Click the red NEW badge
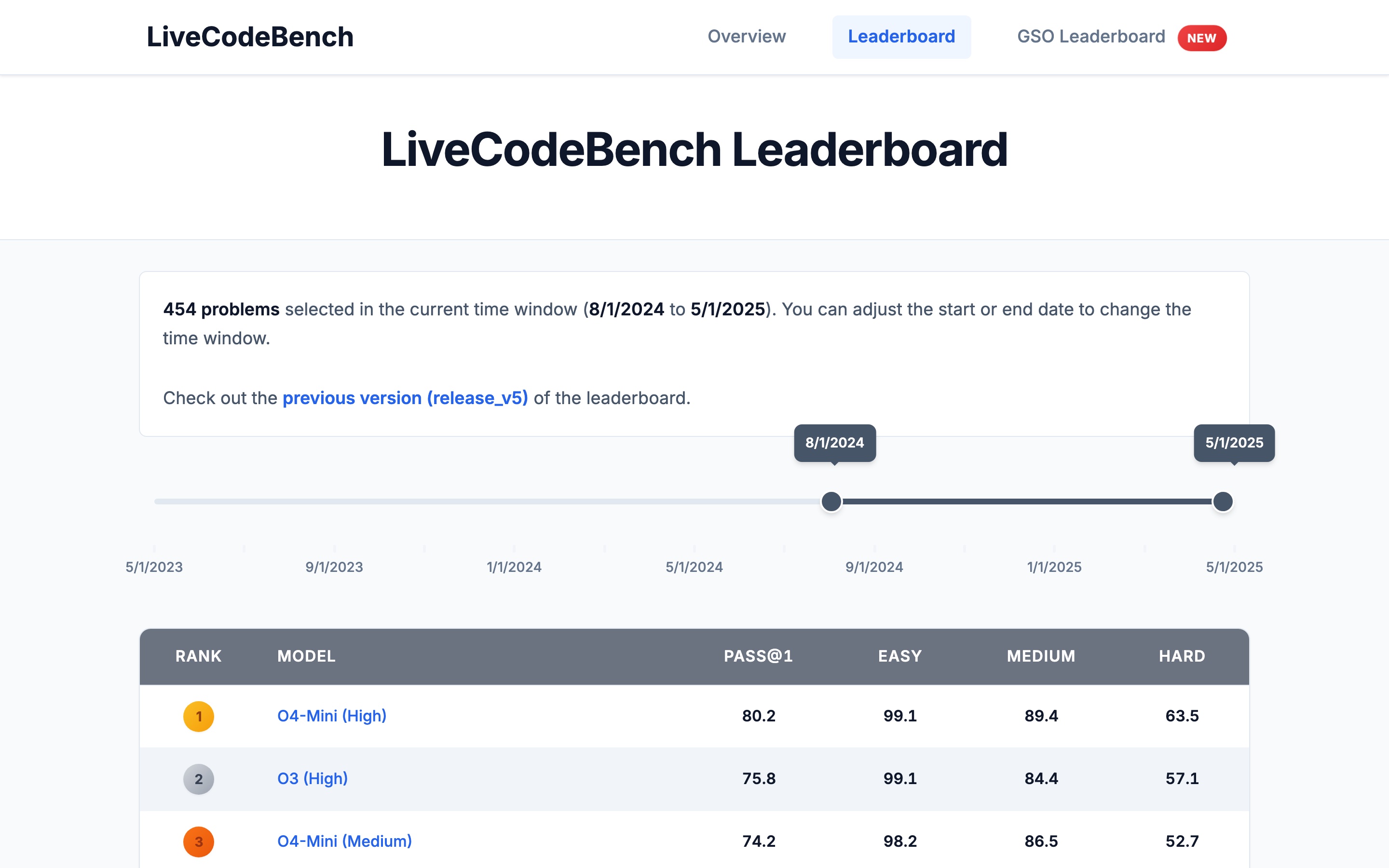1389x868 pixels. point(1202,38)
